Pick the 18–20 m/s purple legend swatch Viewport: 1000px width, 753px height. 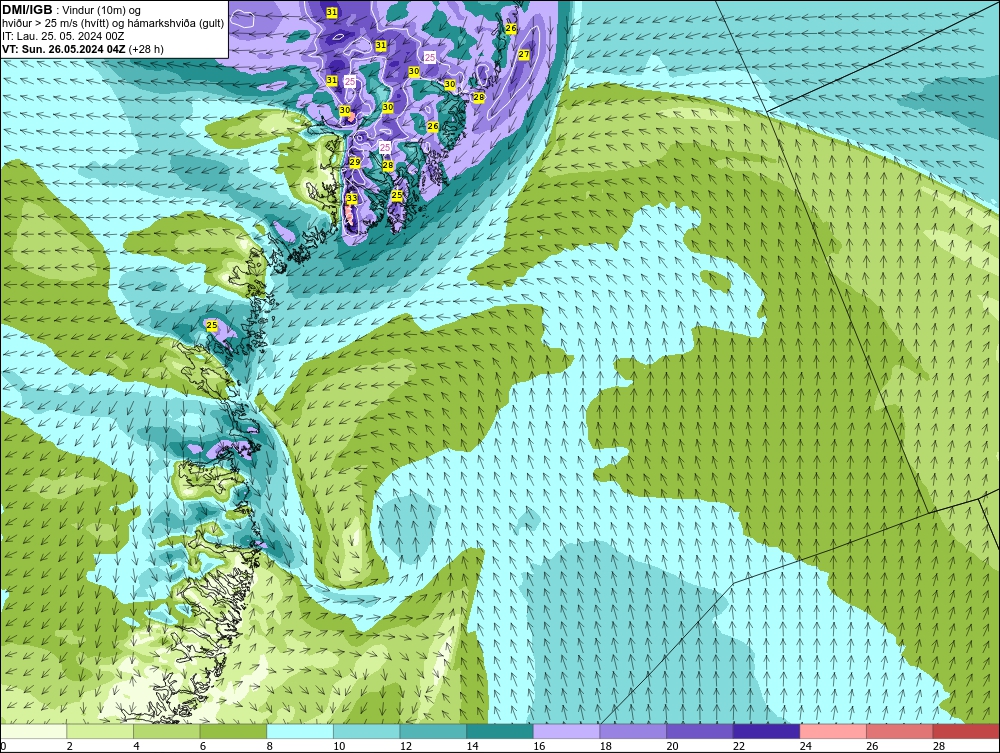(x=633, y=731)
